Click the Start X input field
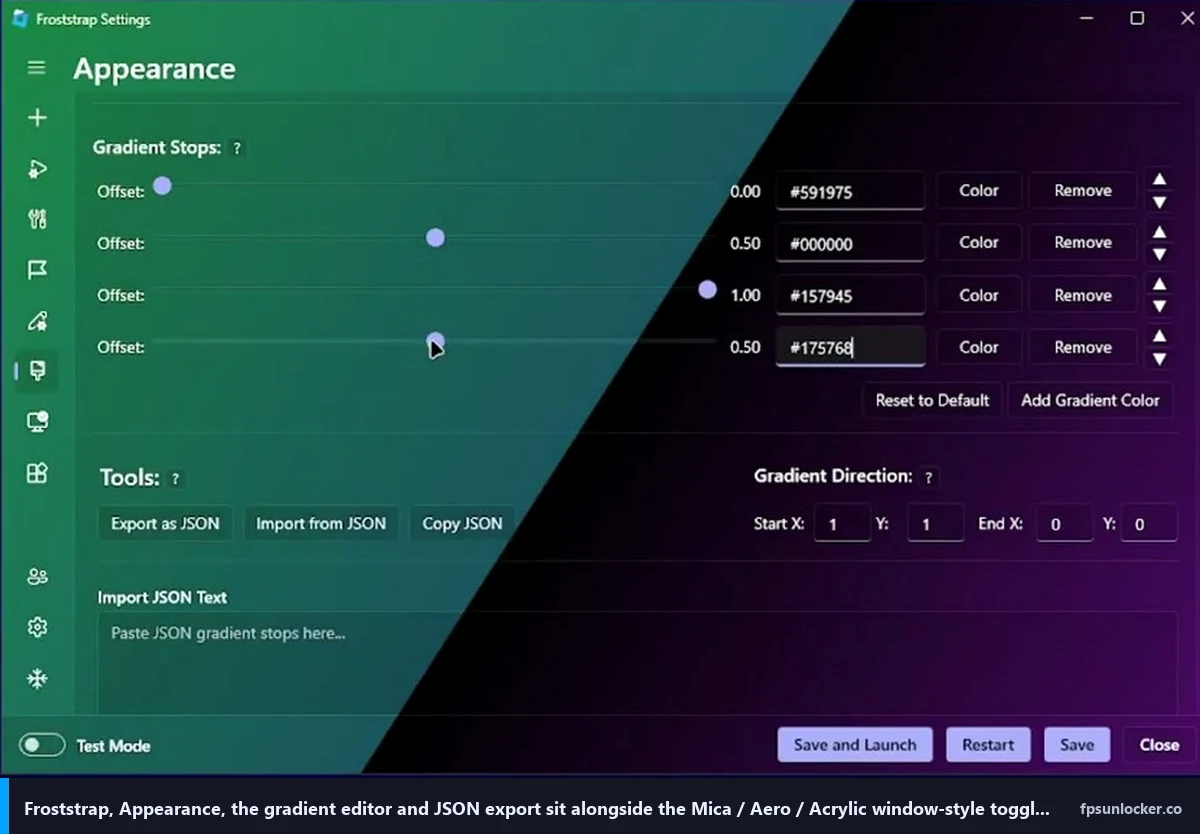The width and height of the screenshot is (1200, 834). [x=842, y=524]
